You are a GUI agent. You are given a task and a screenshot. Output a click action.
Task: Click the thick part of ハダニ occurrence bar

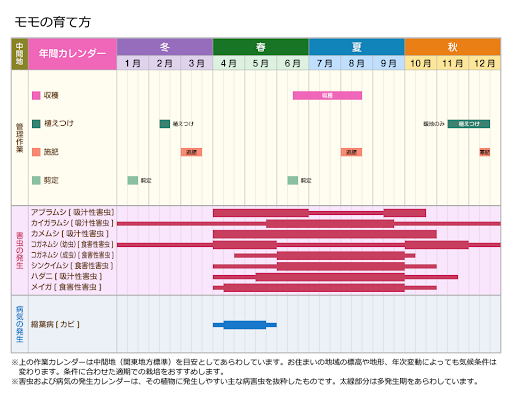pyautogui.click(x=330, y=277)
